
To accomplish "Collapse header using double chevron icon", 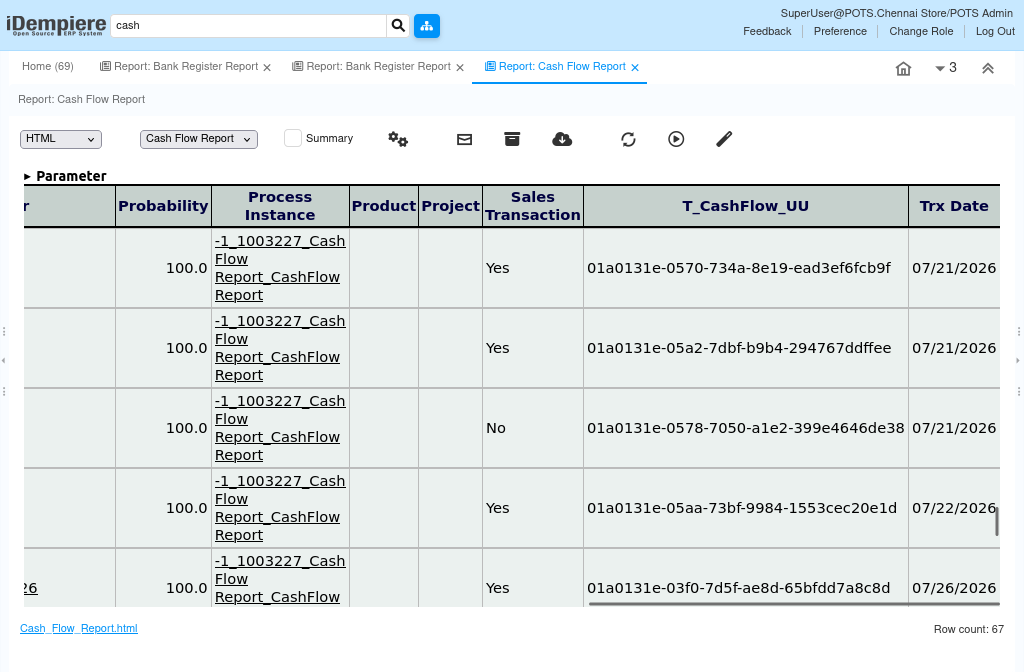I will point(987,69).
